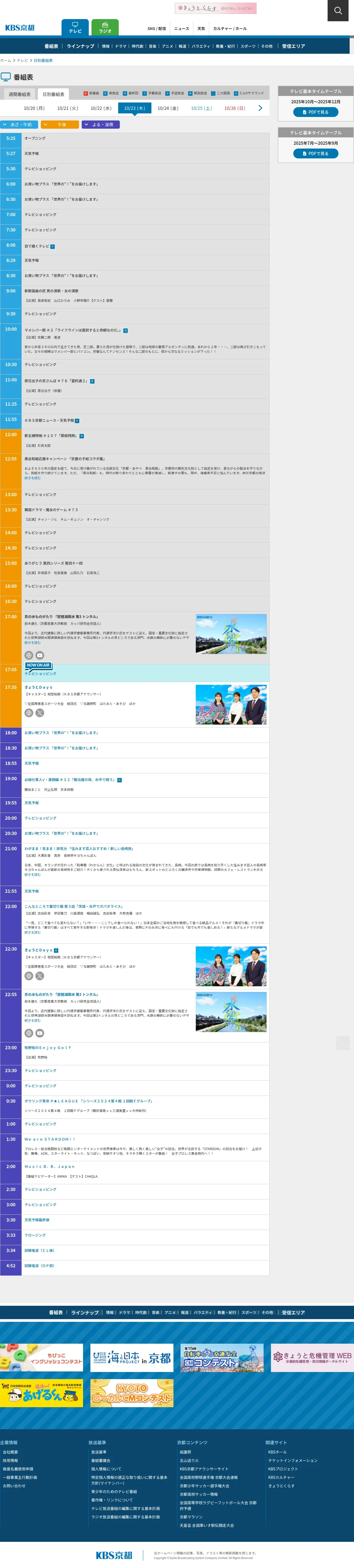Open the あげるくん campaign banner
354x1568 pixels.
pos(41,1393)
